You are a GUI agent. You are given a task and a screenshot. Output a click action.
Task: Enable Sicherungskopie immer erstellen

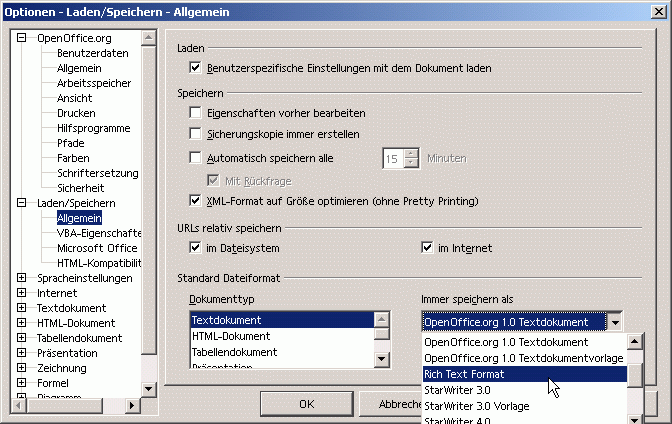click(195, 134)
